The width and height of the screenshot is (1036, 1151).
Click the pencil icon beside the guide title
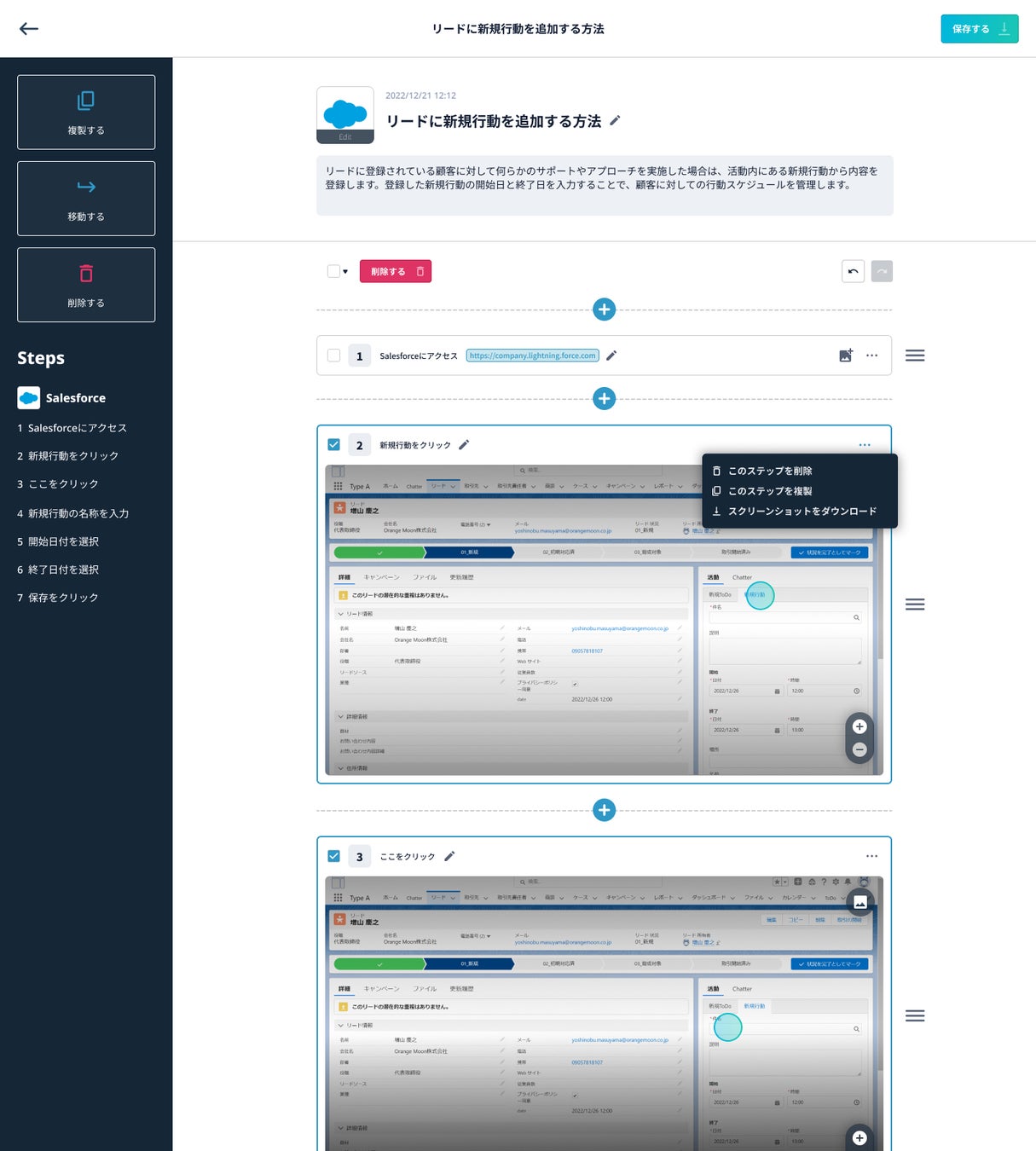click(x=615, y=121)
